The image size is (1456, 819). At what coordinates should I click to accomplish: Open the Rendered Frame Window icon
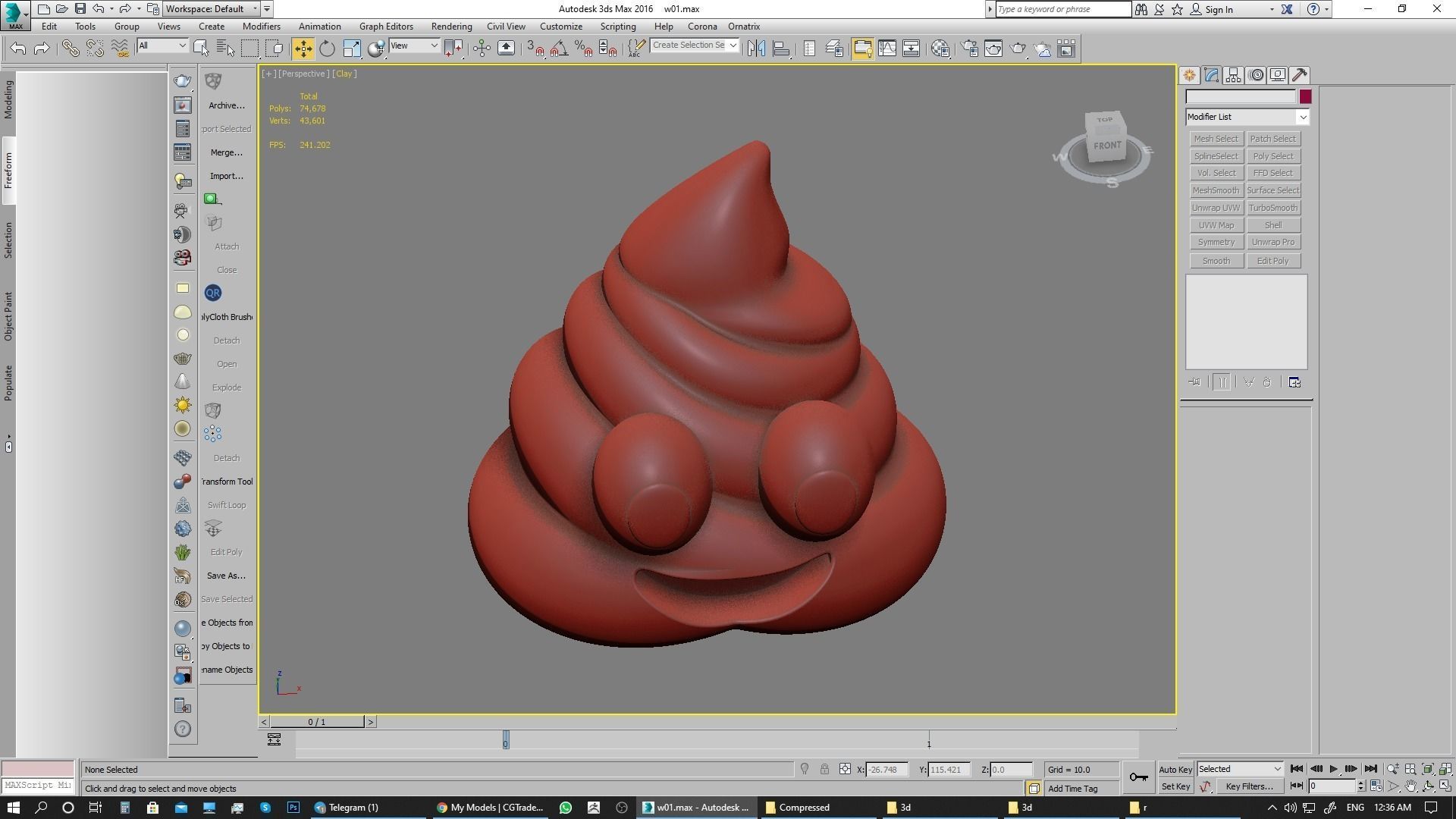click(993, 49)
